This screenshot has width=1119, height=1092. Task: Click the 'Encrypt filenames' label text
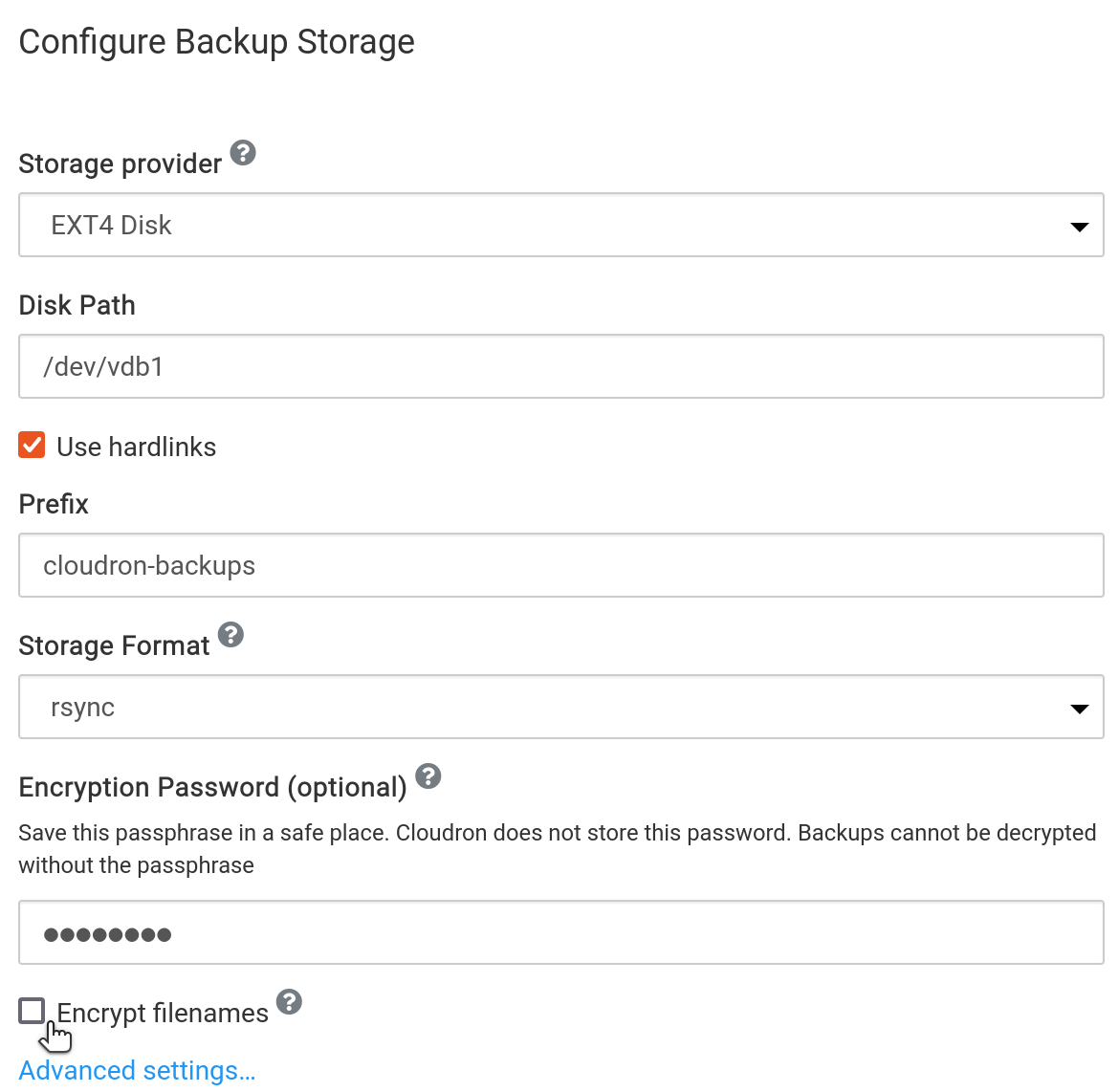click(x=163, y=1014)
